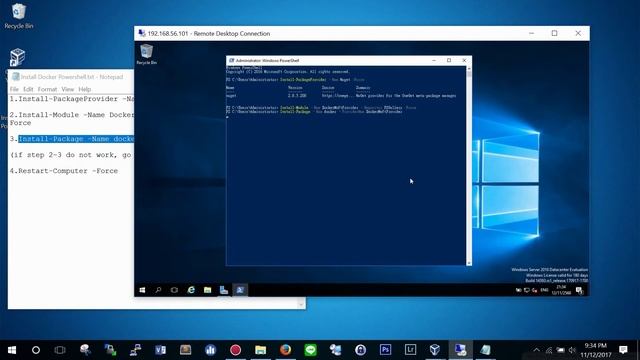Open Firefox from the host taskbar
Viewport: 640px width, 360px height.
click(285, 350)
